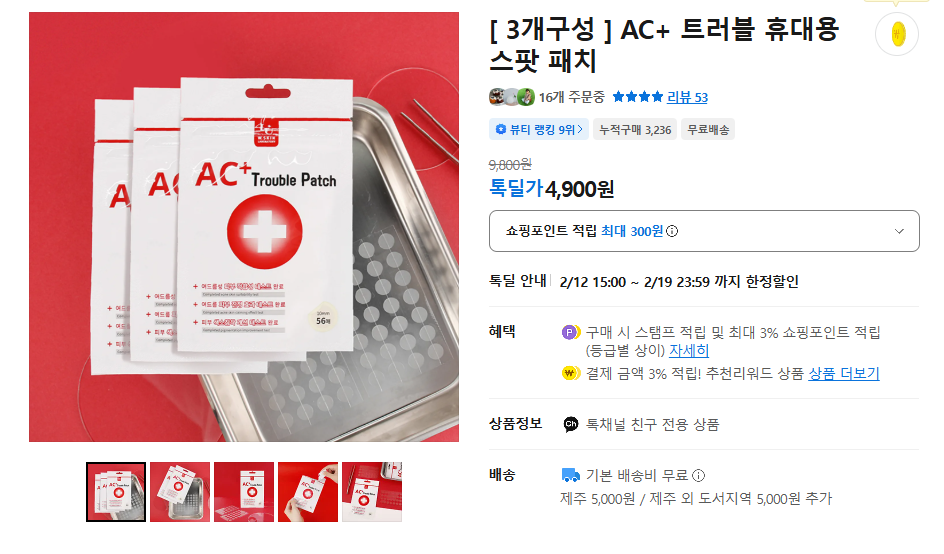Click the free shipping info circle icon

698,476
